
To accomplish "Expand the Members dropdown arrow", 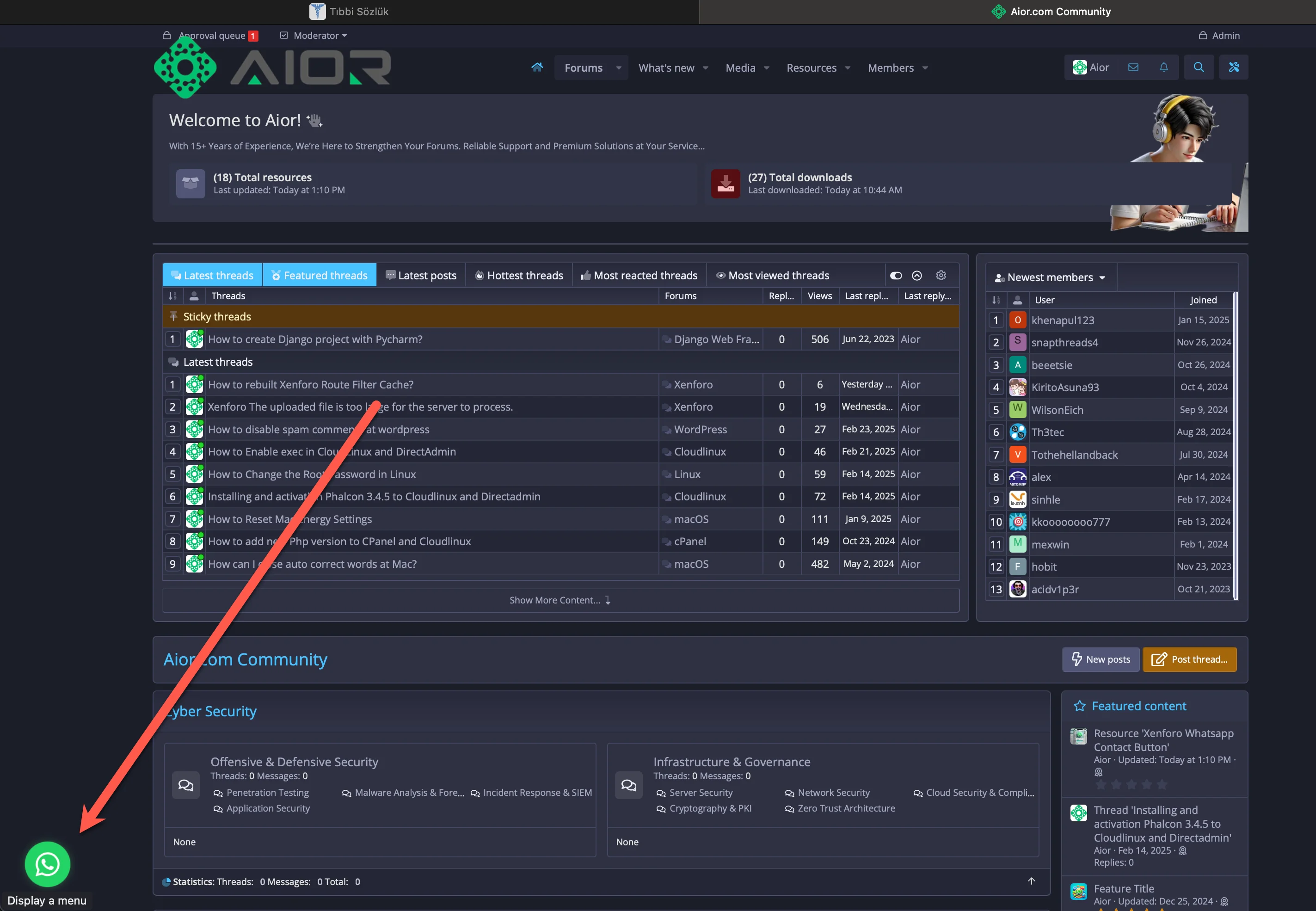I will pos(925,68).
